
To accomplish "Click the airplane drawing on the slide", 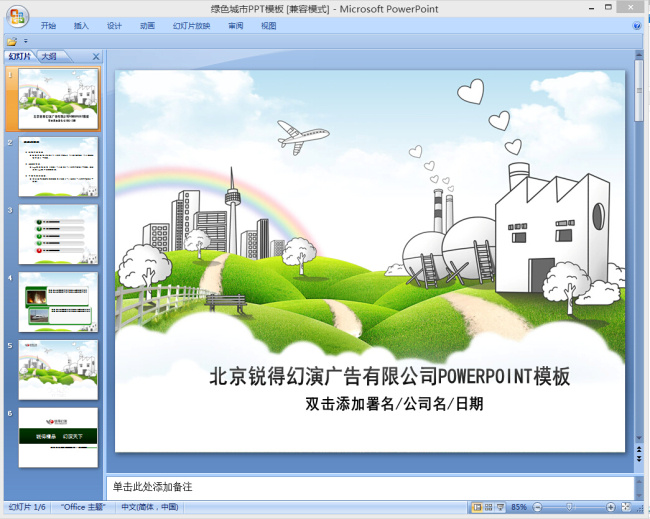I will 303,137.
